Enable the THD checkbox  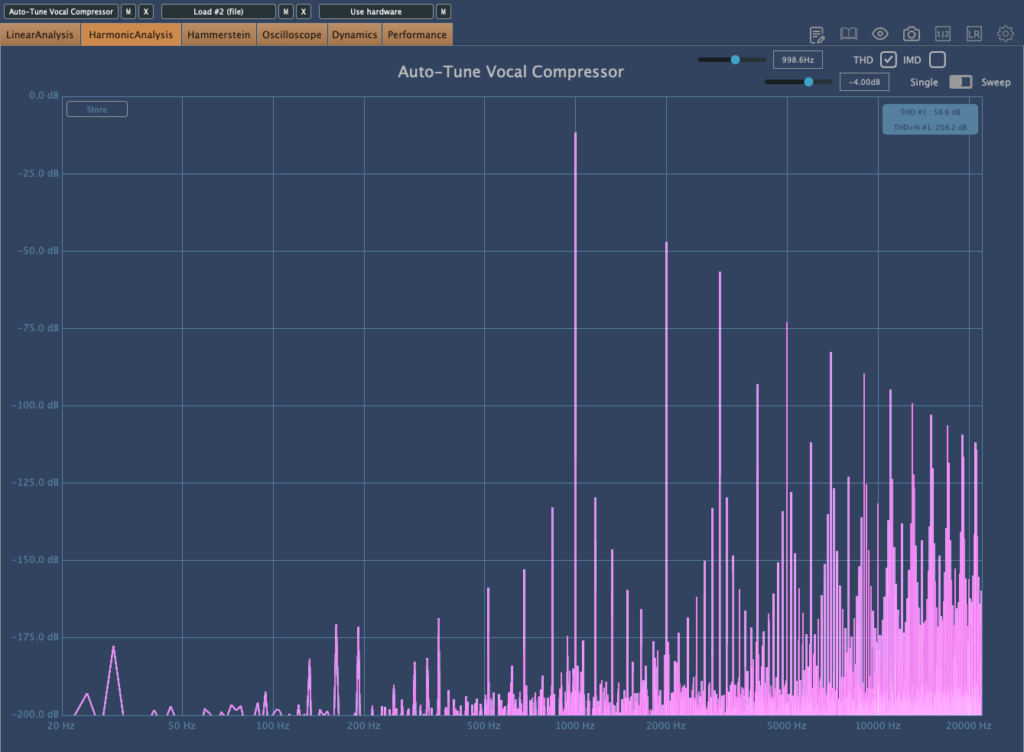coord(888,59)
